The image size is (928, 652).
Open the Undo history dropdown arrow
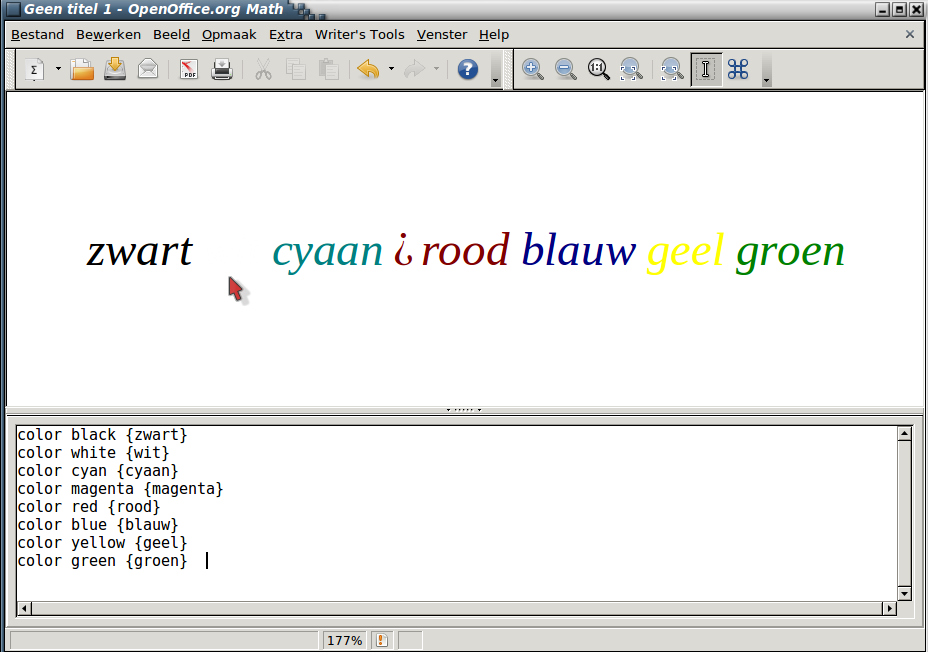(391, 69)
